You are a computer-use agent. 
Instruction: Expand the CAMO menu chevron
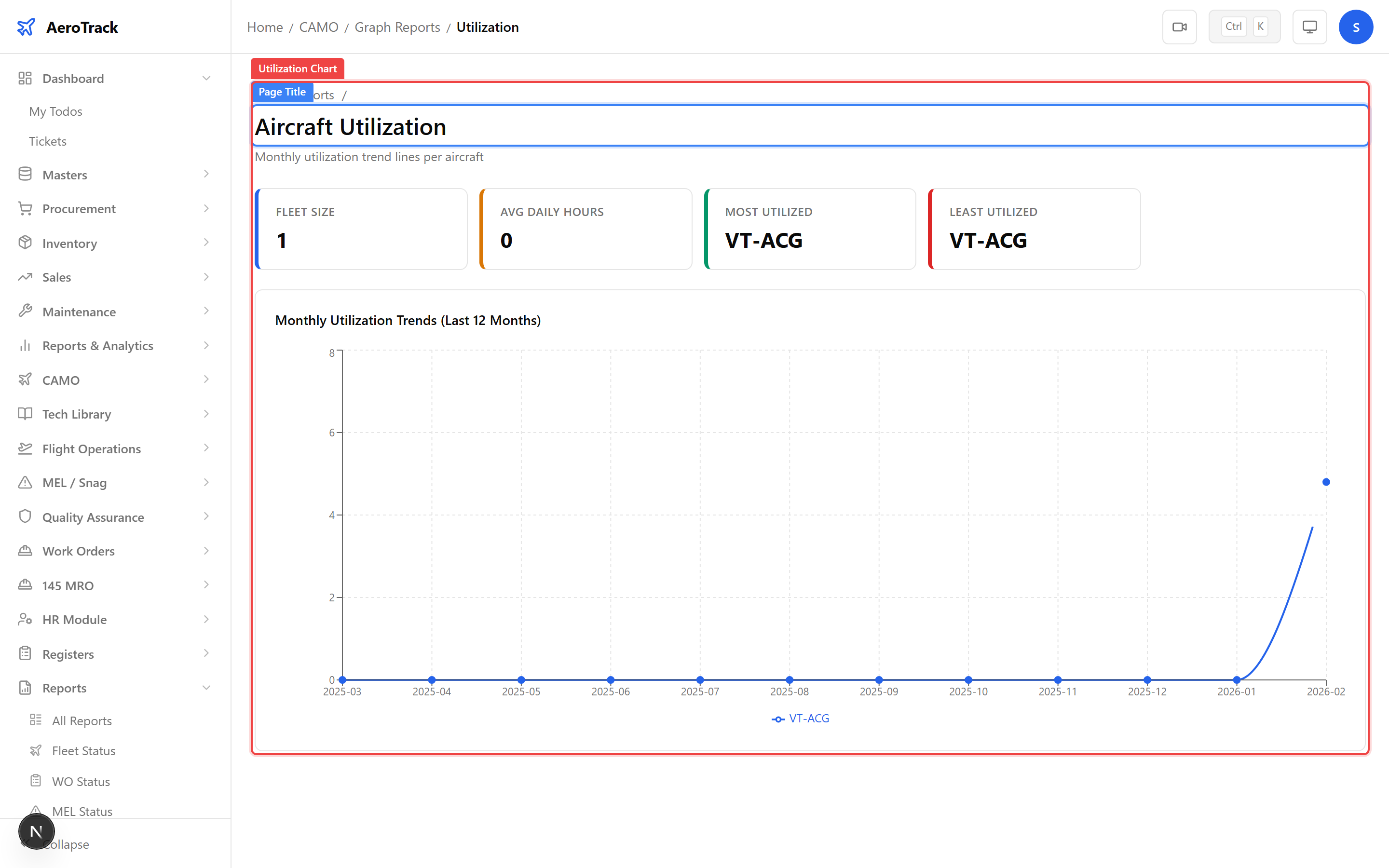pos(206,380)
